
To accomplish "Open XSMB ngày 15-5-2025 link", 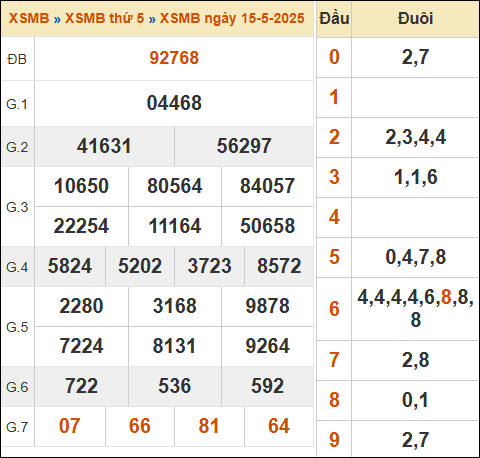I will tap(232, 18).
